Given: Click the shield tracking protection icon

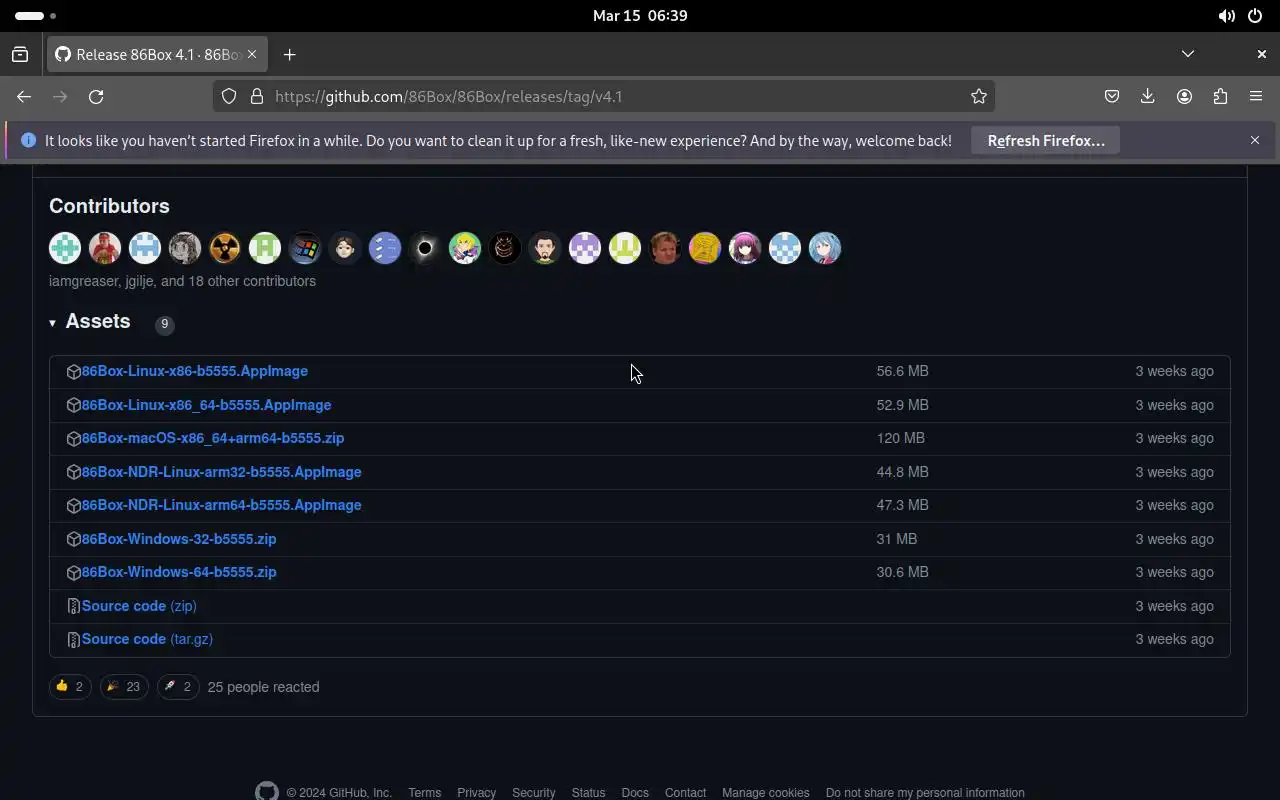Looking at the screenshot, I should pyautogui.click(x=229, y=96).
